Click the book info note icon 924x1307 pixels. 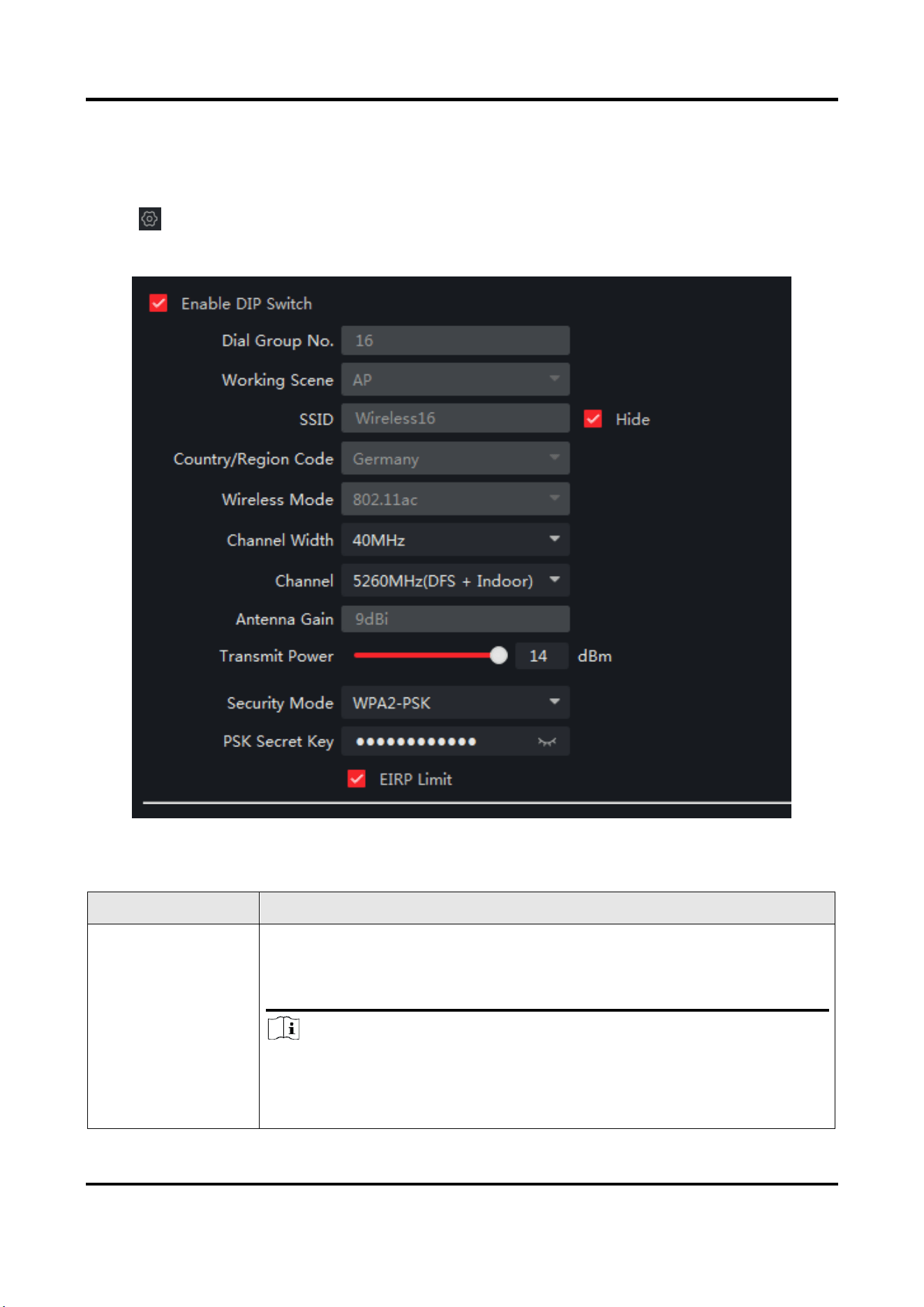(x=283, y=1028)
